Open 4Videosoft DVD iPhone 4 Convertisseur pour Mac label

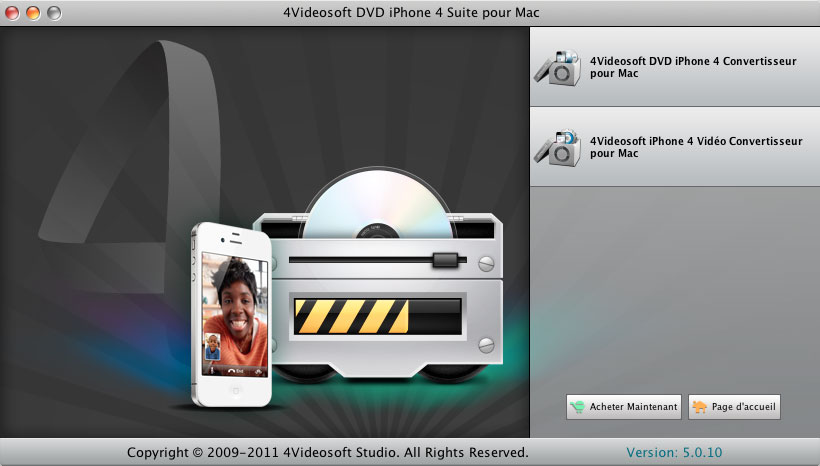[x=693, y=67]
